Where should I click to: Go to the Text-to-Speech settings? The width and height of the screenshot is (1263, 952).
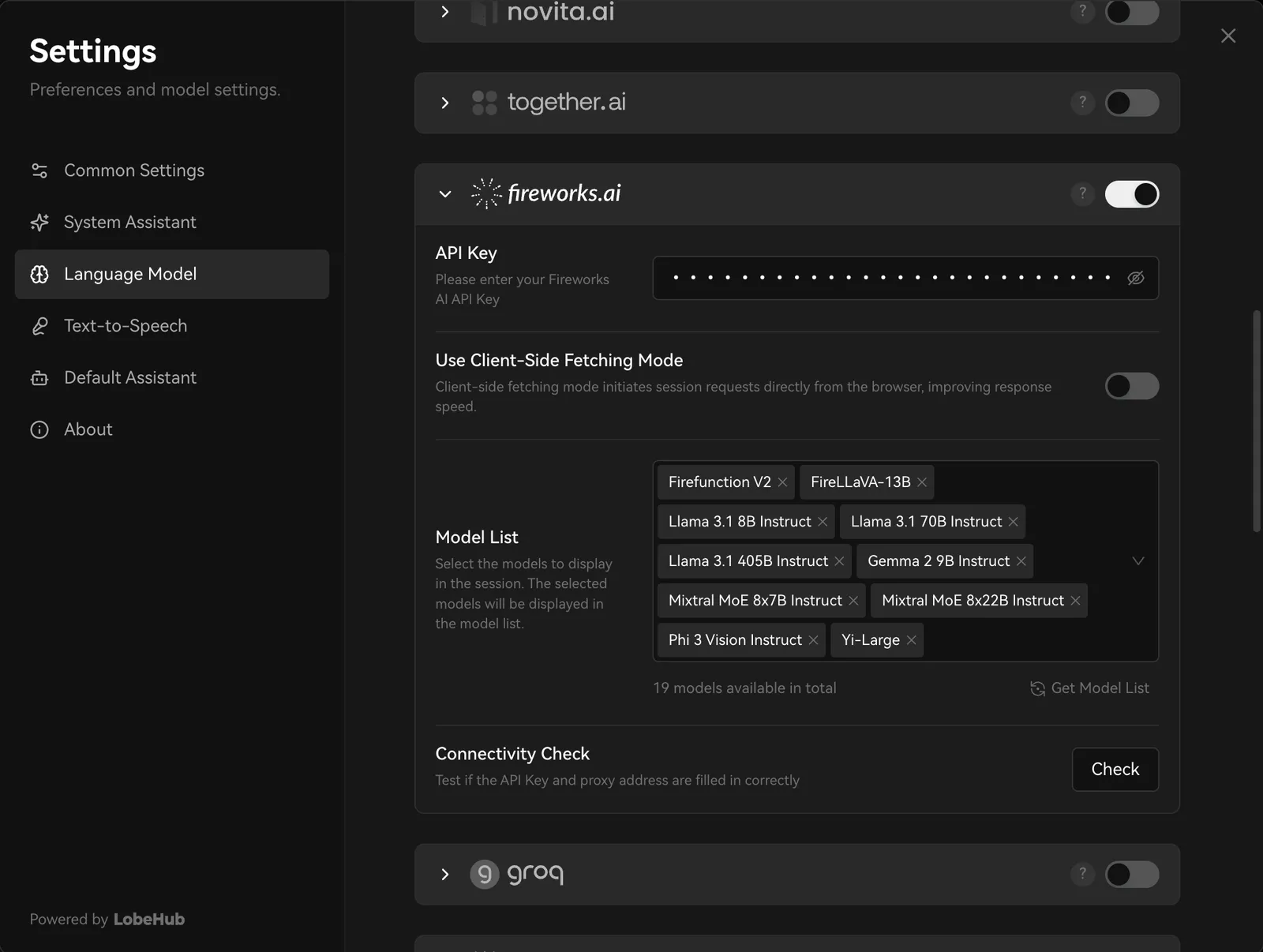[126, 326]
